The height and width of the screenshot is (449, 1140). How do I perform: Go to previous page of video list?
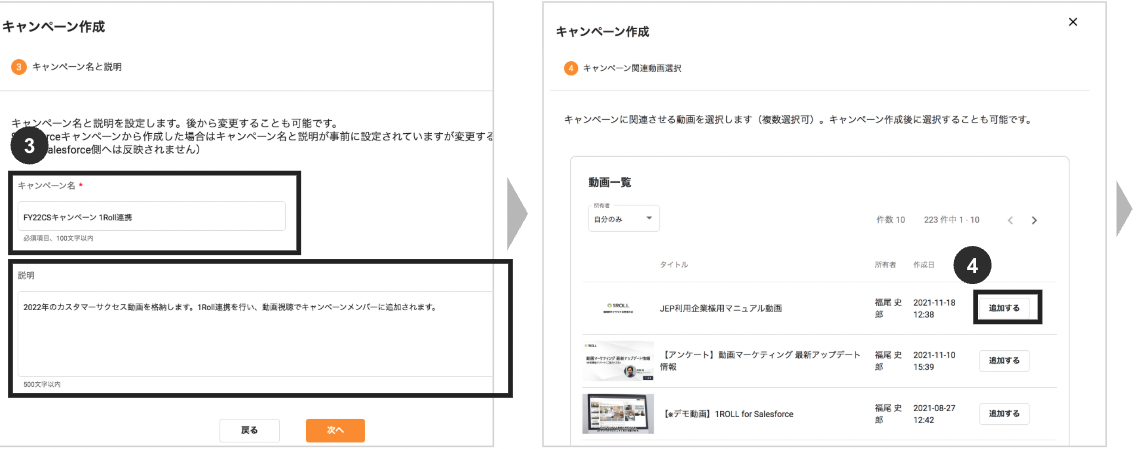tap(1010, 220)
